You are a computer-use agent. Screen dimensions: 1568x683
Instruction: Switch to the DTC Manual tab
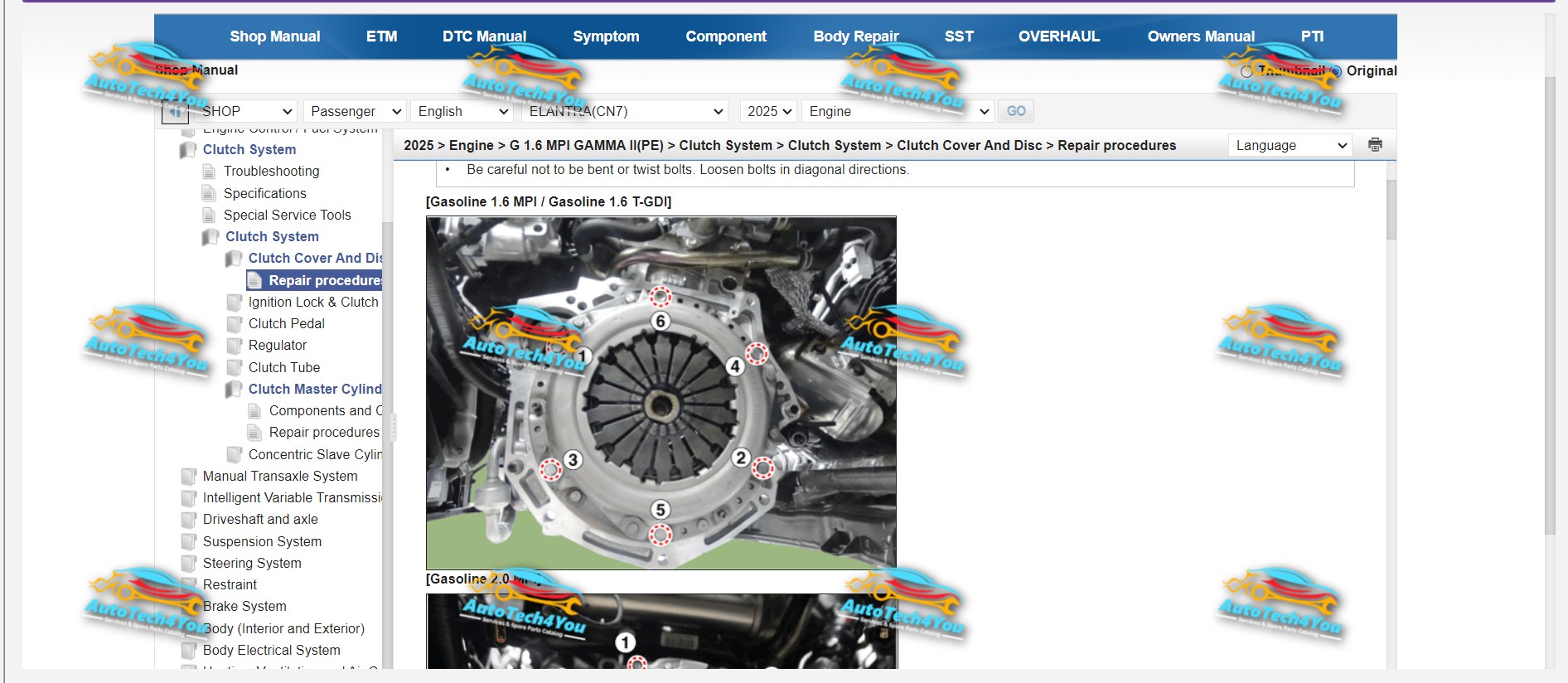[x=484, y=36]
